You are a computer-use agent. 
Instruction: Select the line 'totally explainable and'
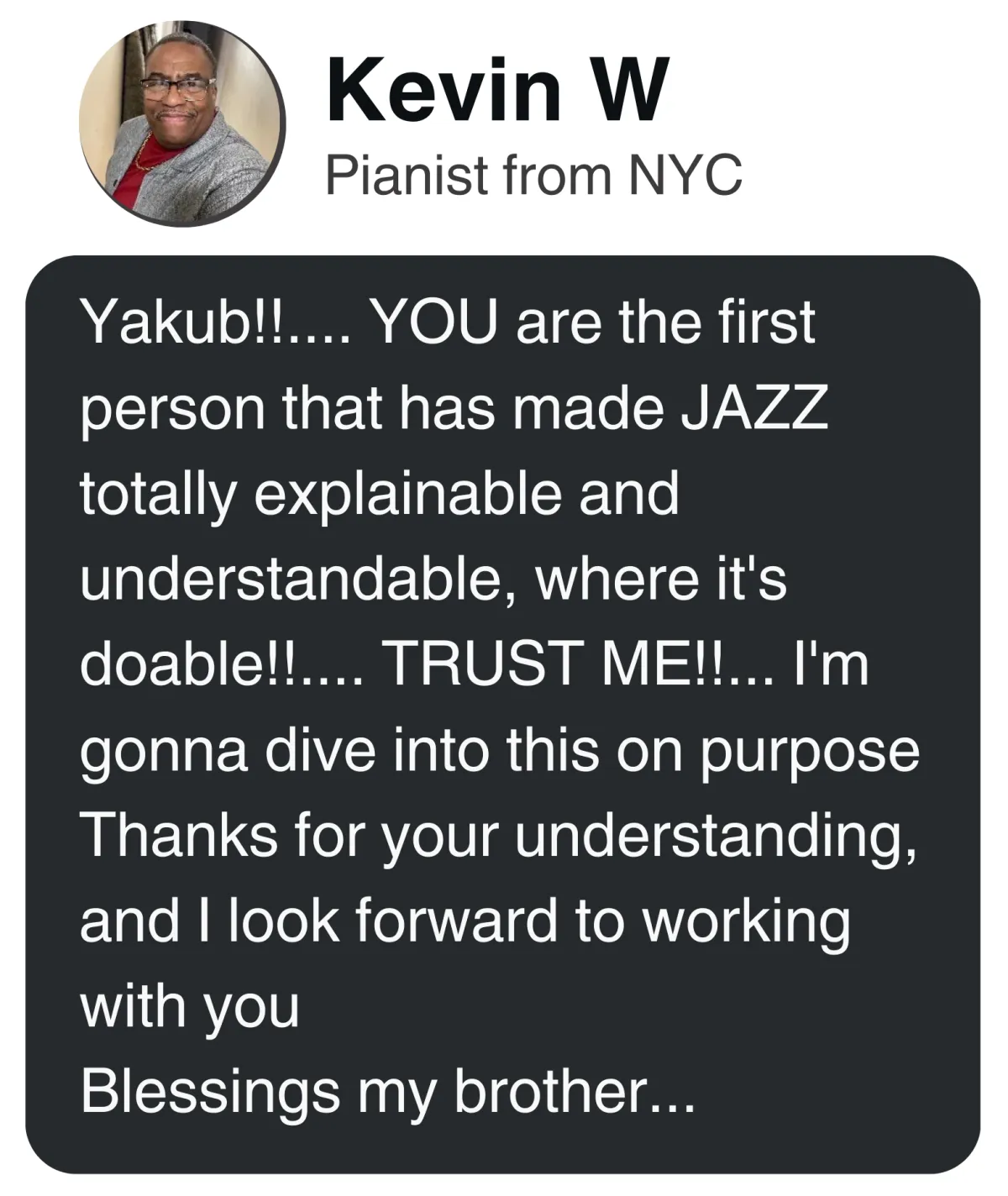379,496
